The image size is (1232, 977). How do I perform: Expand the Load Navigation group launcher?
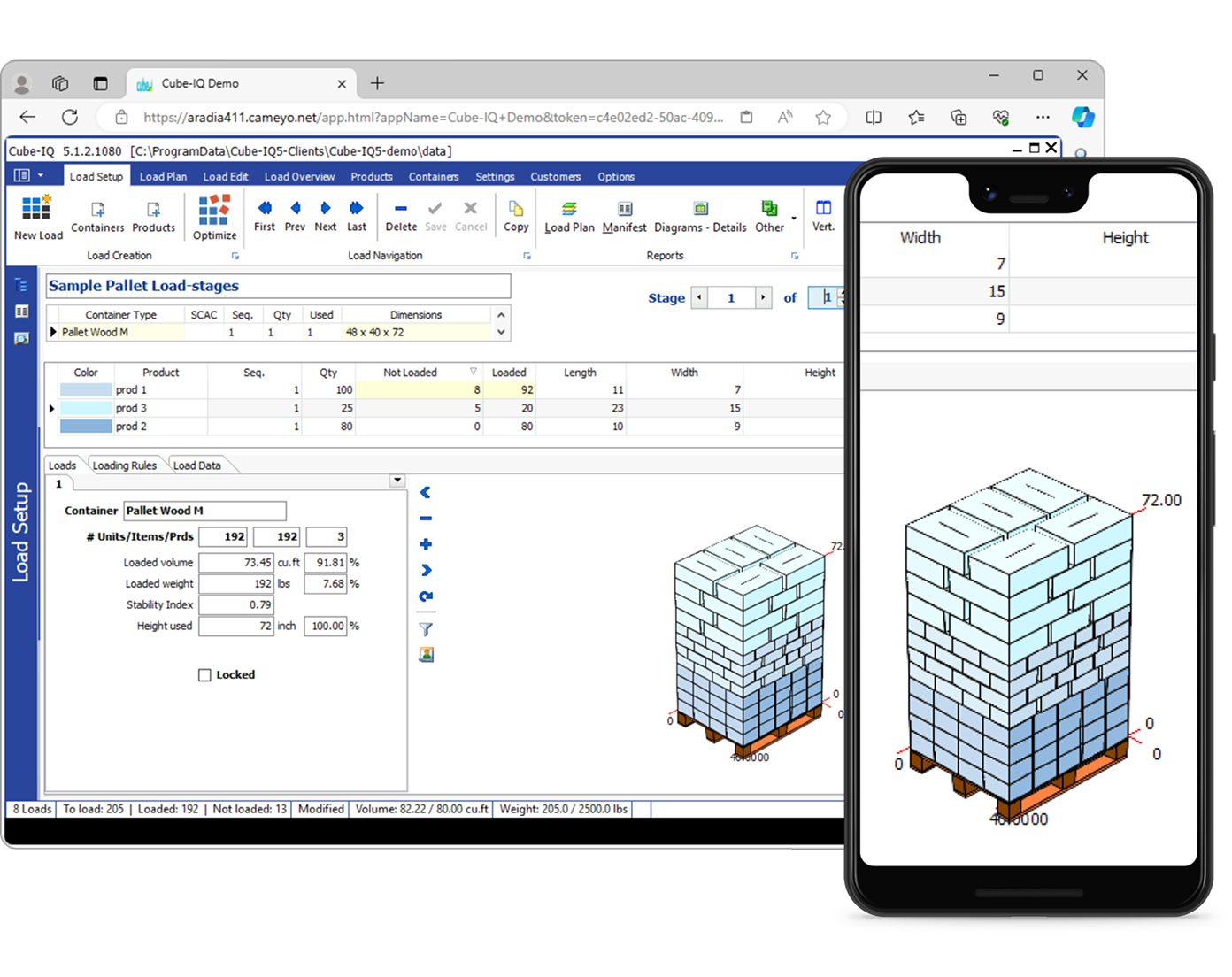[x=527, y=256]
